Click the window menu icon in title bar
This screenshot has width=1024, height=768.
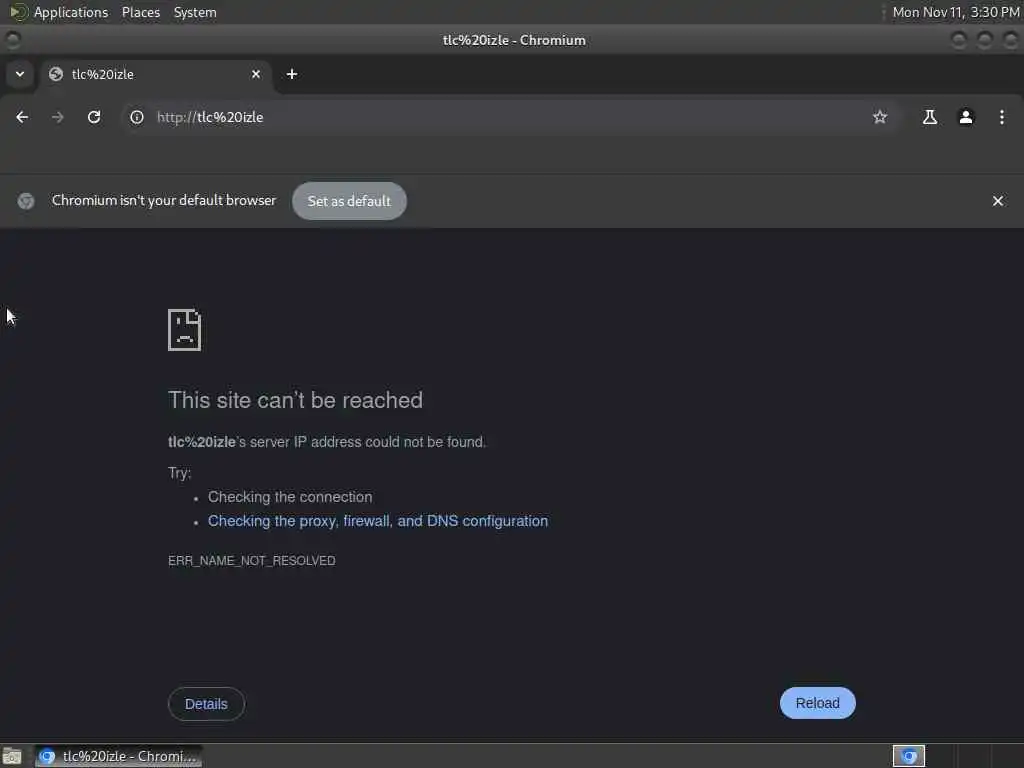12,40
